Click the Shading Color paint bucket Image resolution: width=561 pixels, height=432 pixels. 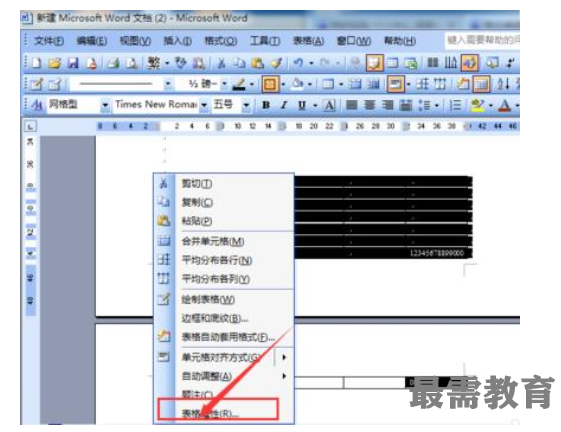point(297,84)
